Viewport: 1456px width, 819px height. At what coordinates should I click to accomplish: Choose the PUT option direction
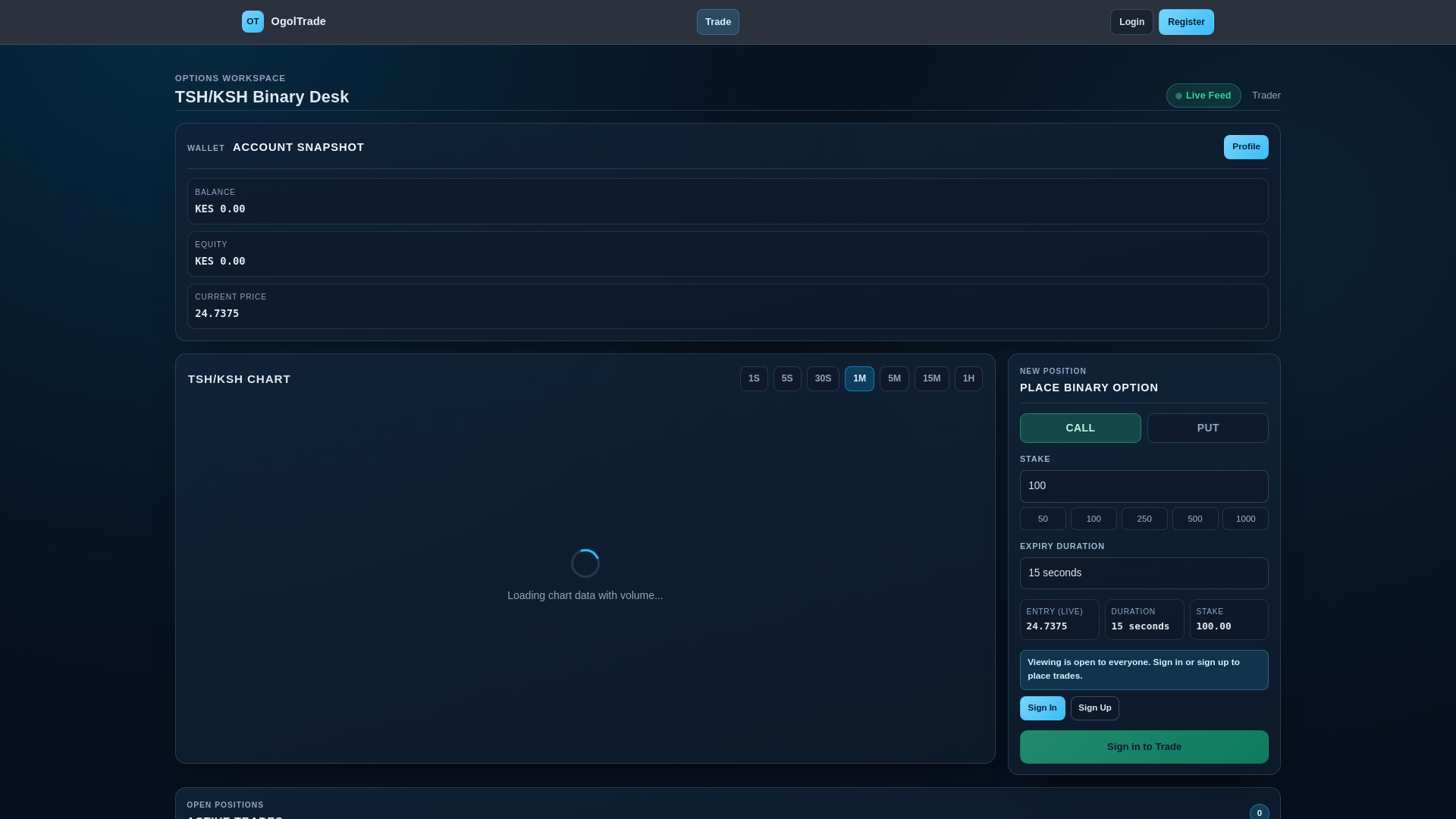[1207, 428]
